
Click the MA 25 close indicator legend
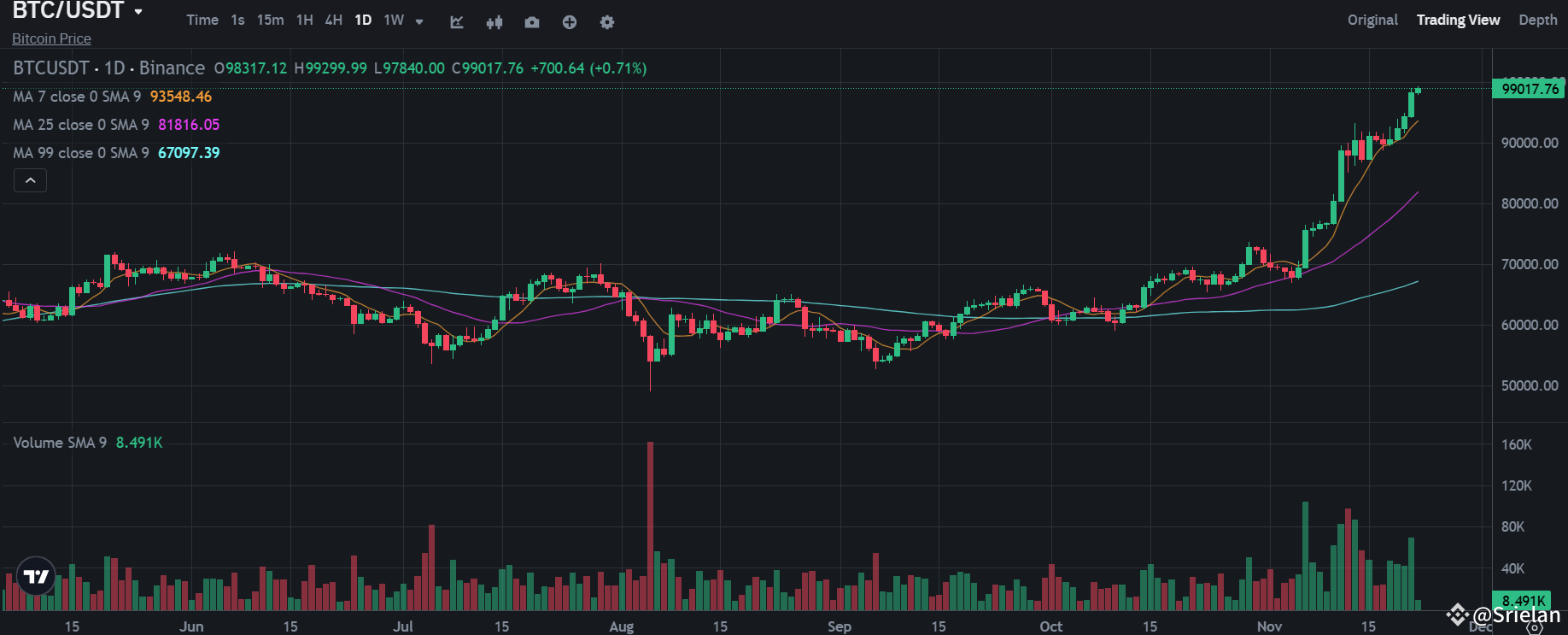click(81, 125)
